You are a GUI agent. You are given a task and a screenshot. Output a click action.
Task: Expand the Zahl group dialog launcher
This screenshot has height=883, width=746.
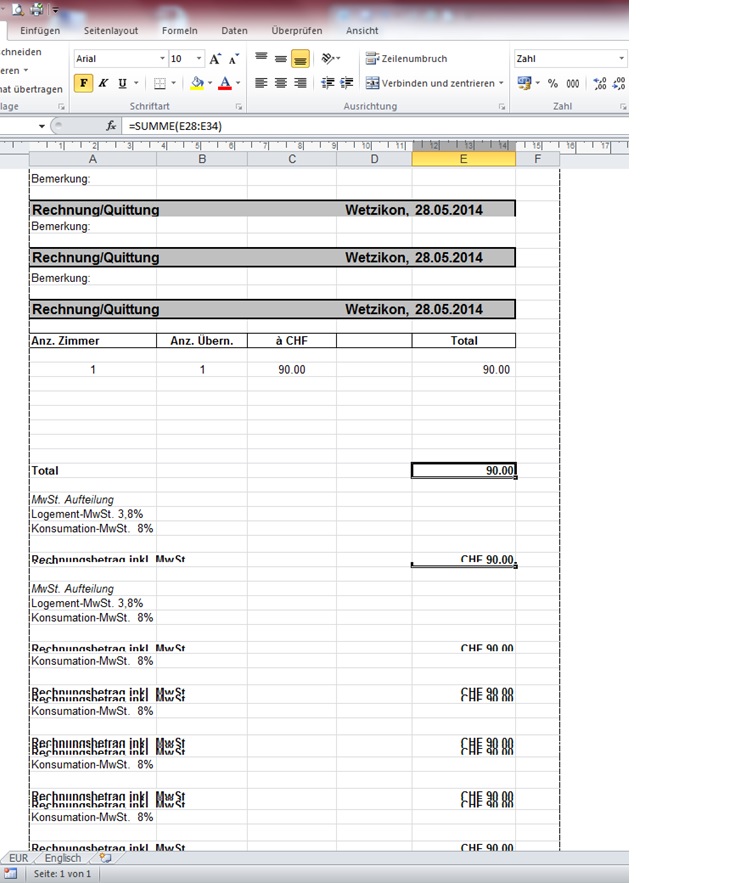pyautogui.click(x=623, y=106)
